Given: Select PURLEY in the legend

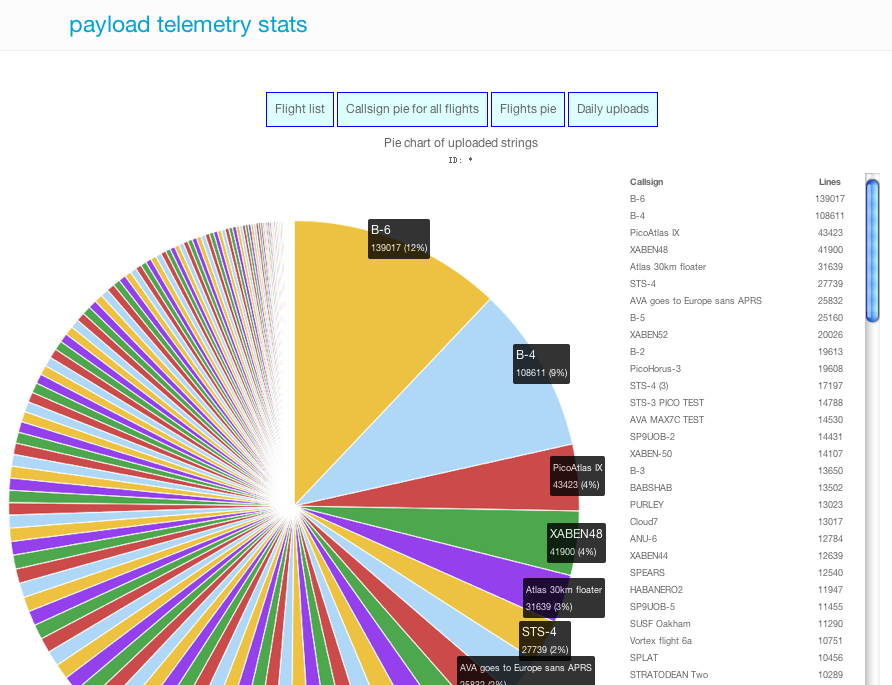Looking at the screenshot, I should coord(737,505).
